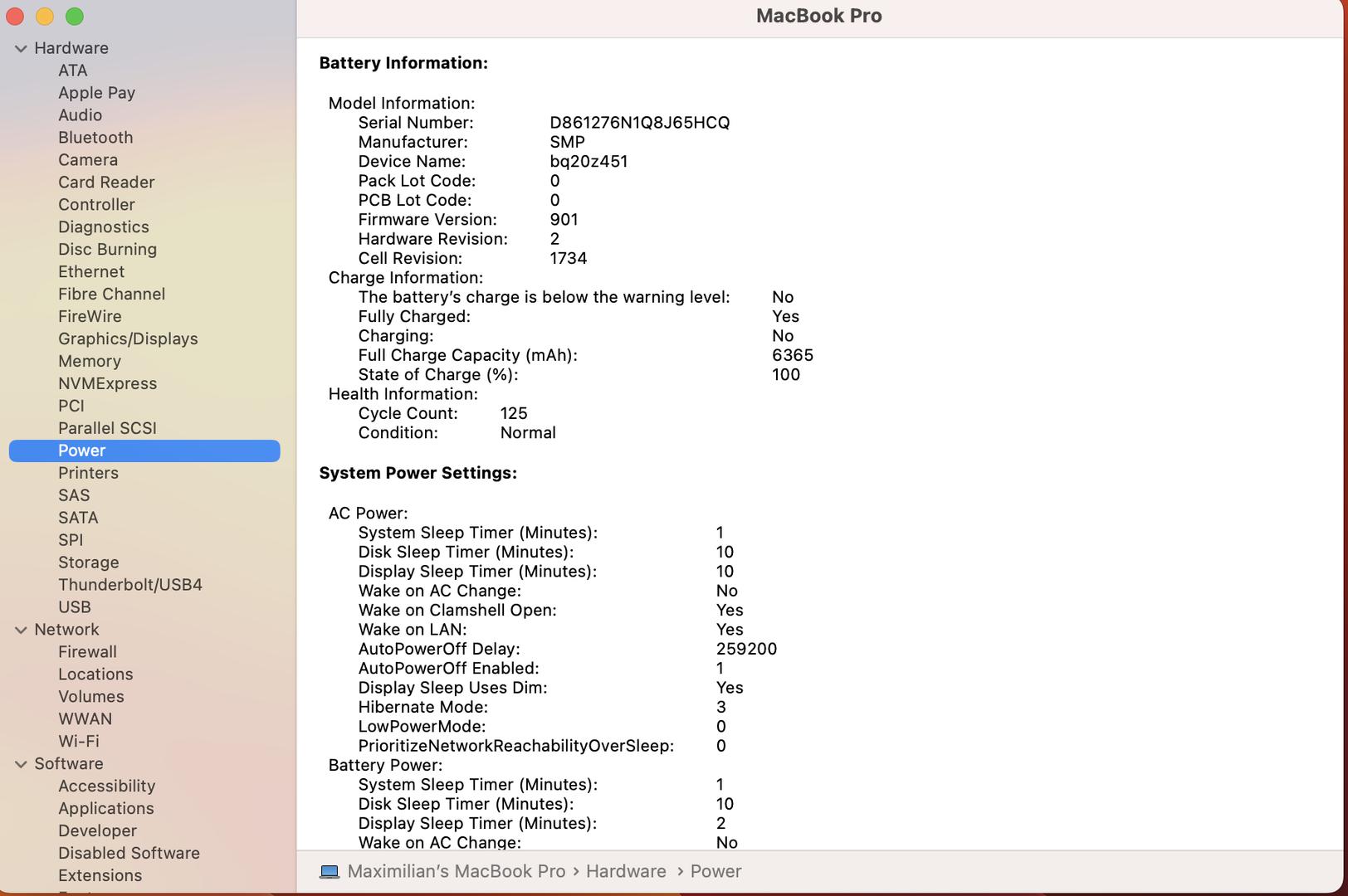Open the Graphics/Displays entry

coord(128,339)
